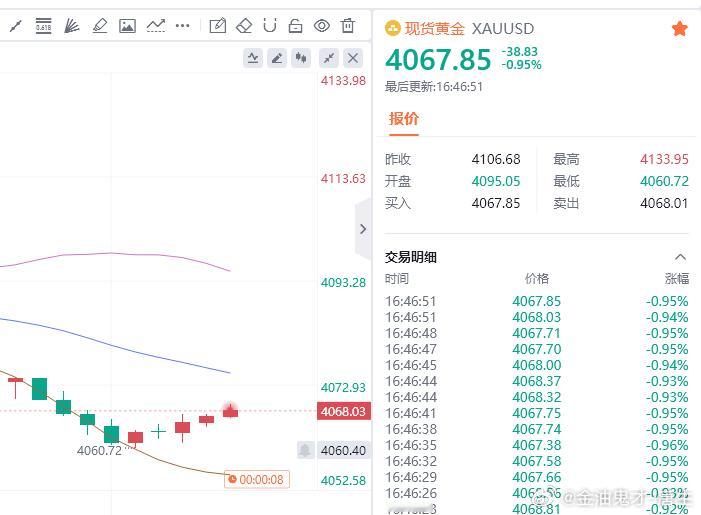701x515 pixels.
Task: Toggle the orange favorite star
Action: pyautogui.click(x=680, y=29)
